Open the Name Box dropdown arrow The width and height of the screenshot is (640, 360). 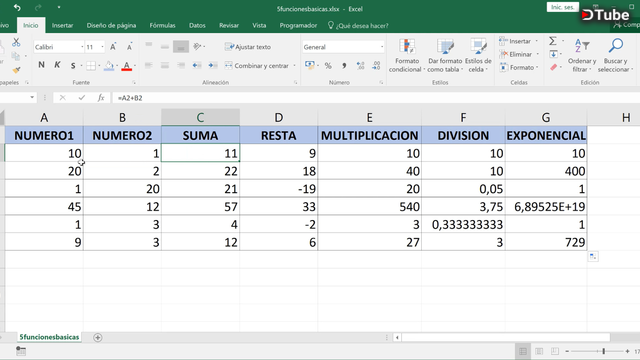(x=32, y=98)
